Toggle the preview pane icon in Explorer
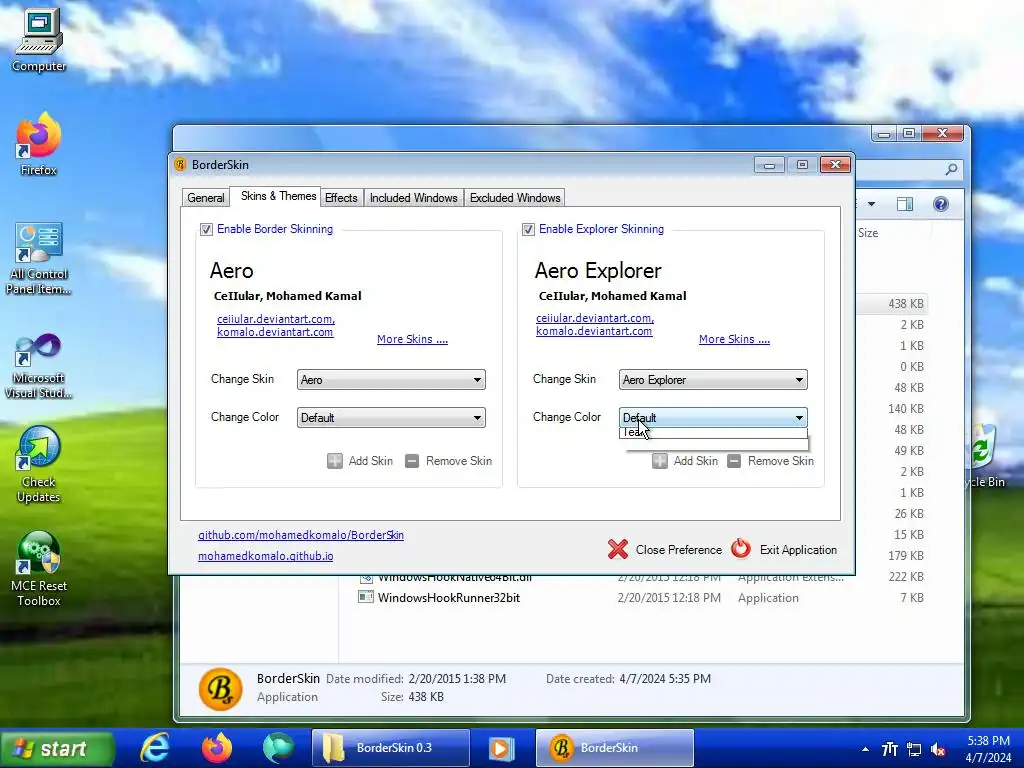Image resolution: width=1024 pixels, height=768 pixels. tap(904, 204)
